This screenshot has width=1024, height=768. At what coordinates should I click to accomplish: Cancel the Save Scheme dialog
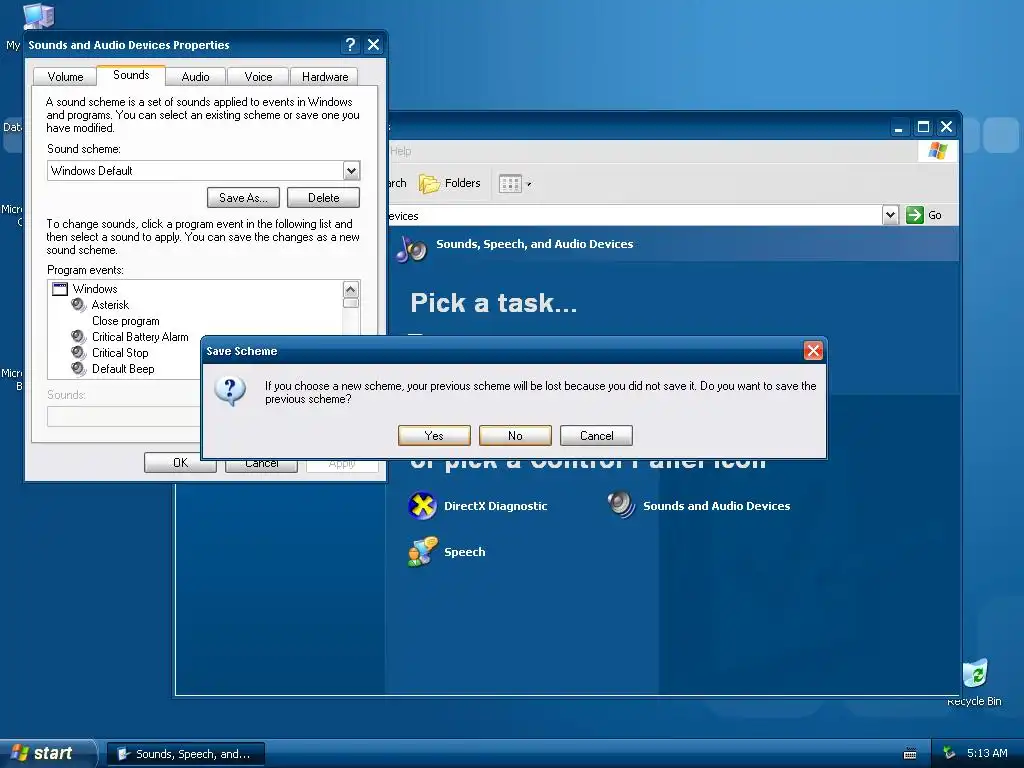click(x=596, y=436)
